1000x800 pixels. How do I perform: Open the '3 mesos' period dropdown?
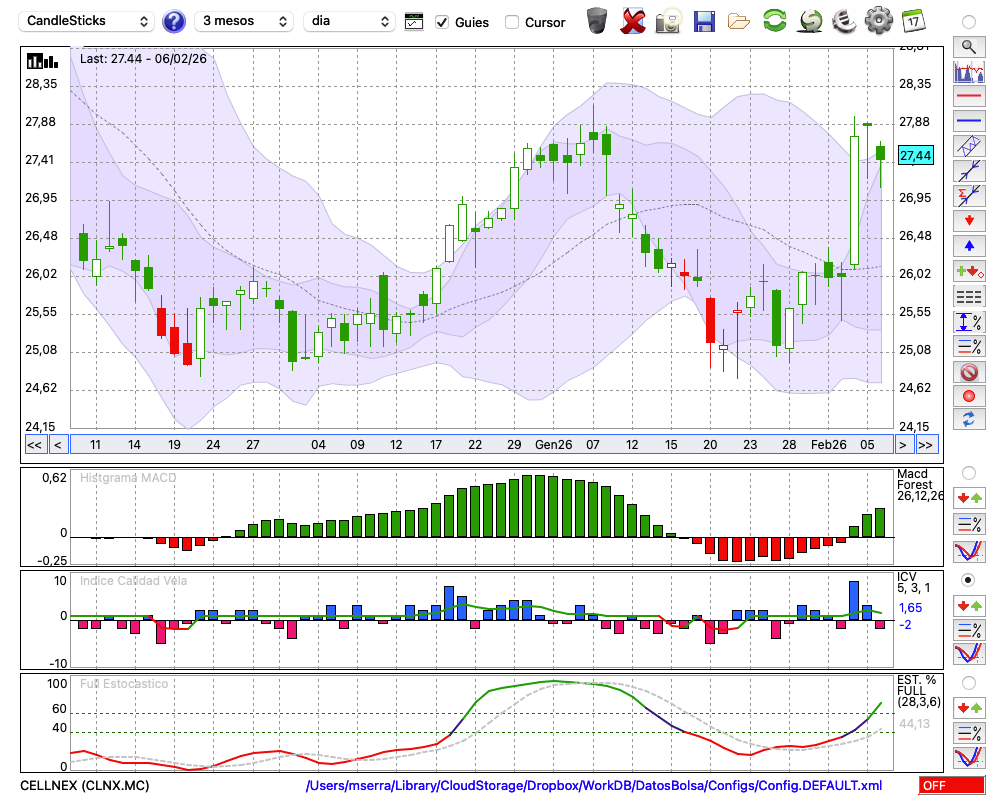coord(244,21)
